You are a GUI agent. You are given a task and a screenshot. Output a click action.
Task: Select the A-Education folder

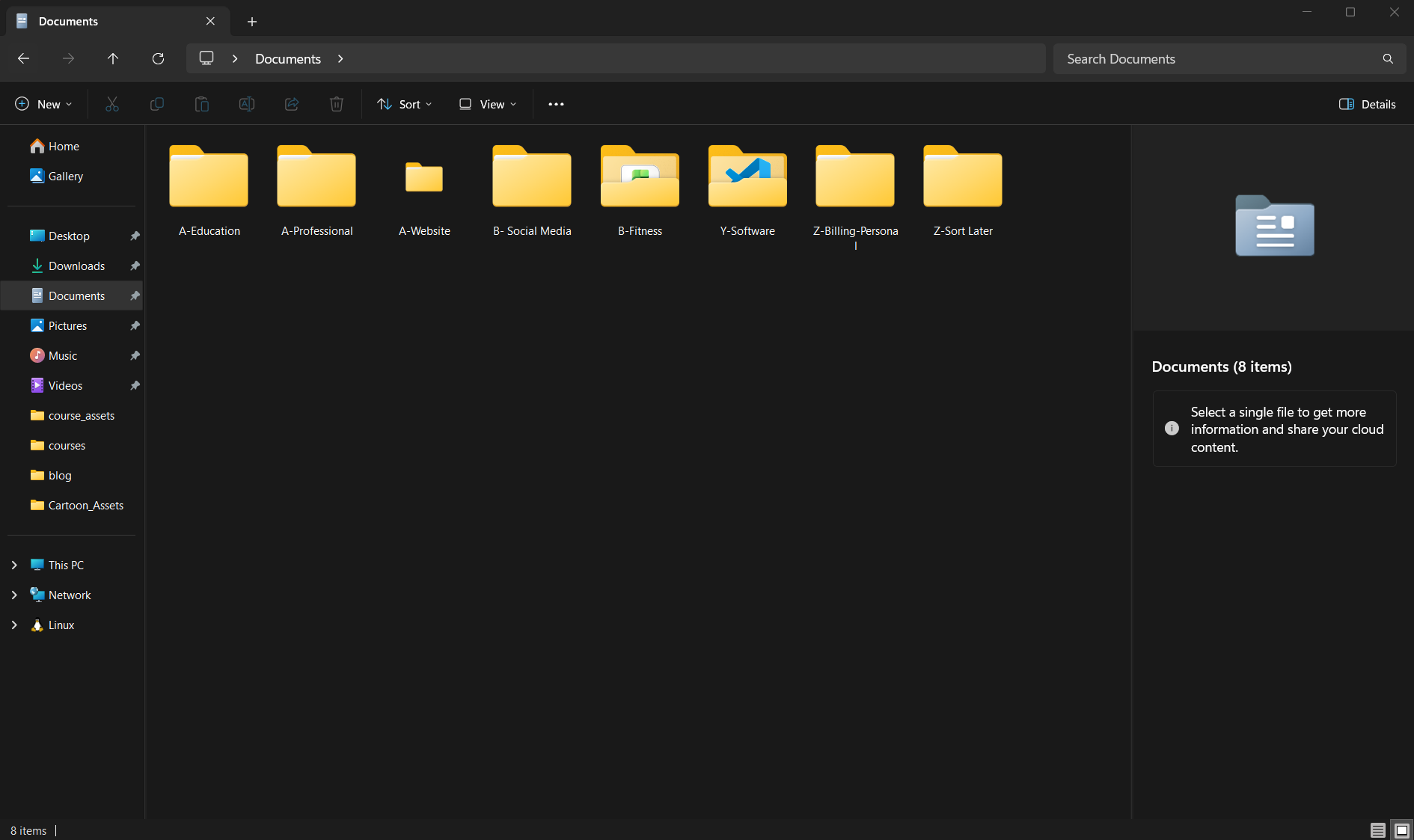click(x=209, y=191)
